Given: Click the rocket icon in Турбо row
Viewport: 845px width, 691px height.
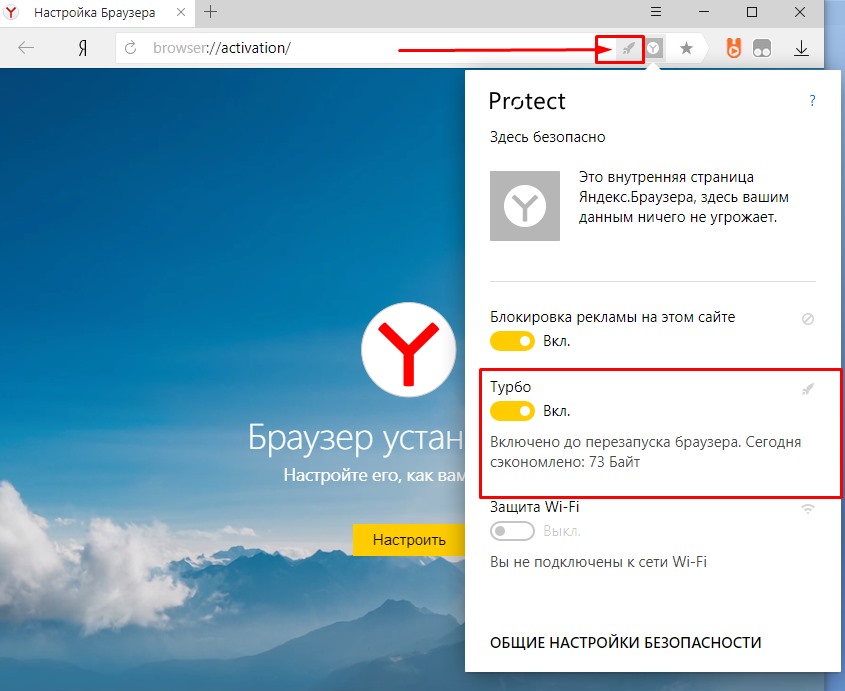Looking at the screenshot, I should point(807,389).
